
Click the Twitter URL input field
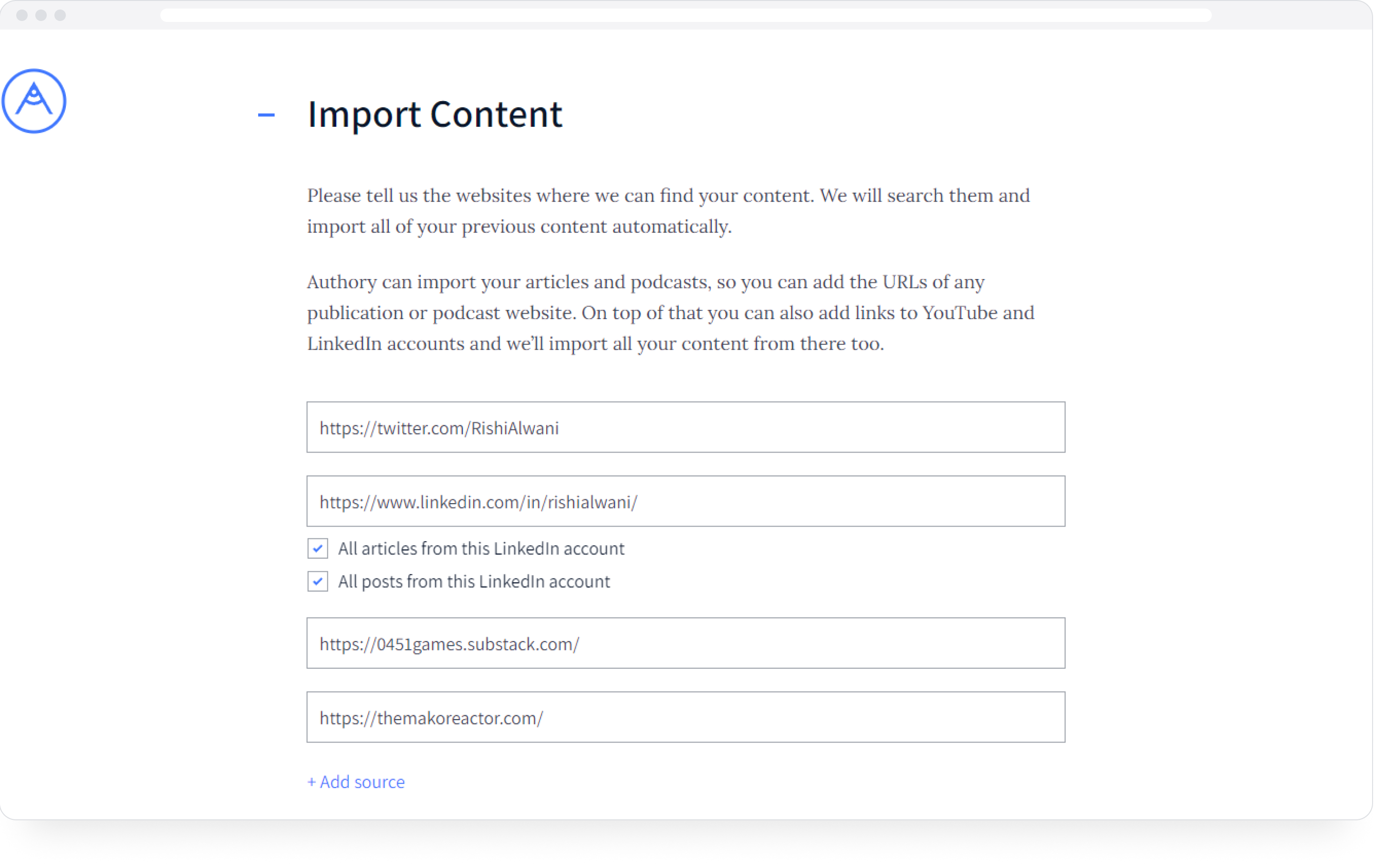(x=685, y=427)
